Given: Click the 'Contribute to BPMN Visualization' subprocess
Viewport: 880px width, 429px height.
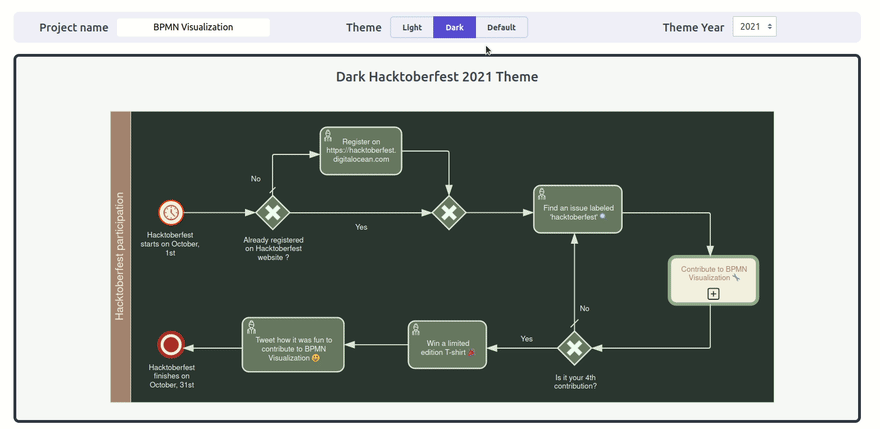Looking at the screenshot, I should [713, 280].
